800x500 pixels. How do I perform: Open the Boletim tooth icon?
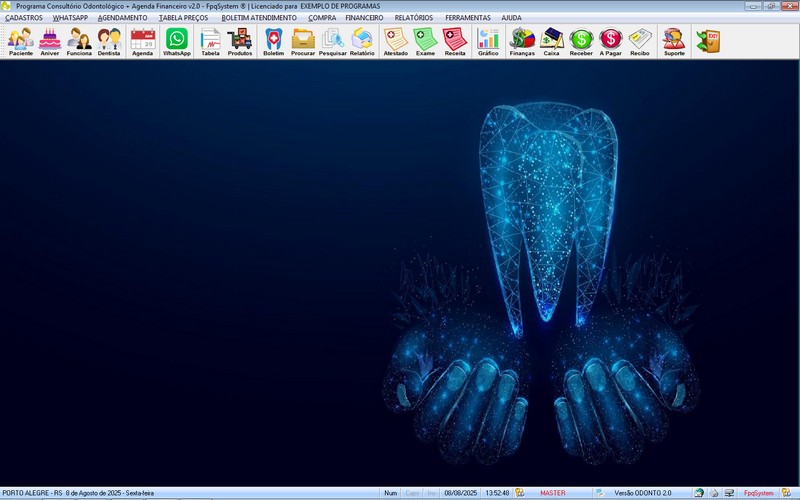[273, 40]
